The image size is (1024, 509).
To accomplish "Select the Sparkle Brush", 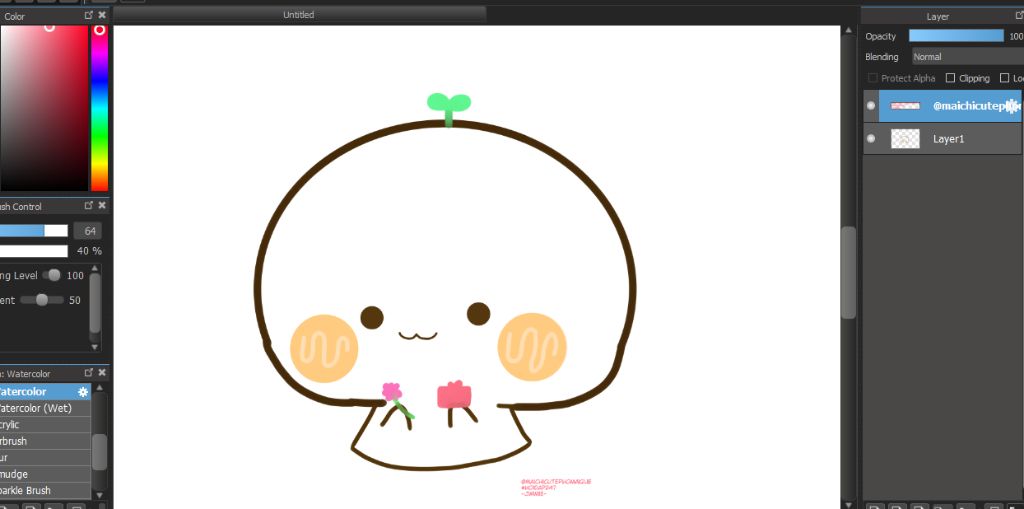I will pyautogui.click(x=45, y=490).
